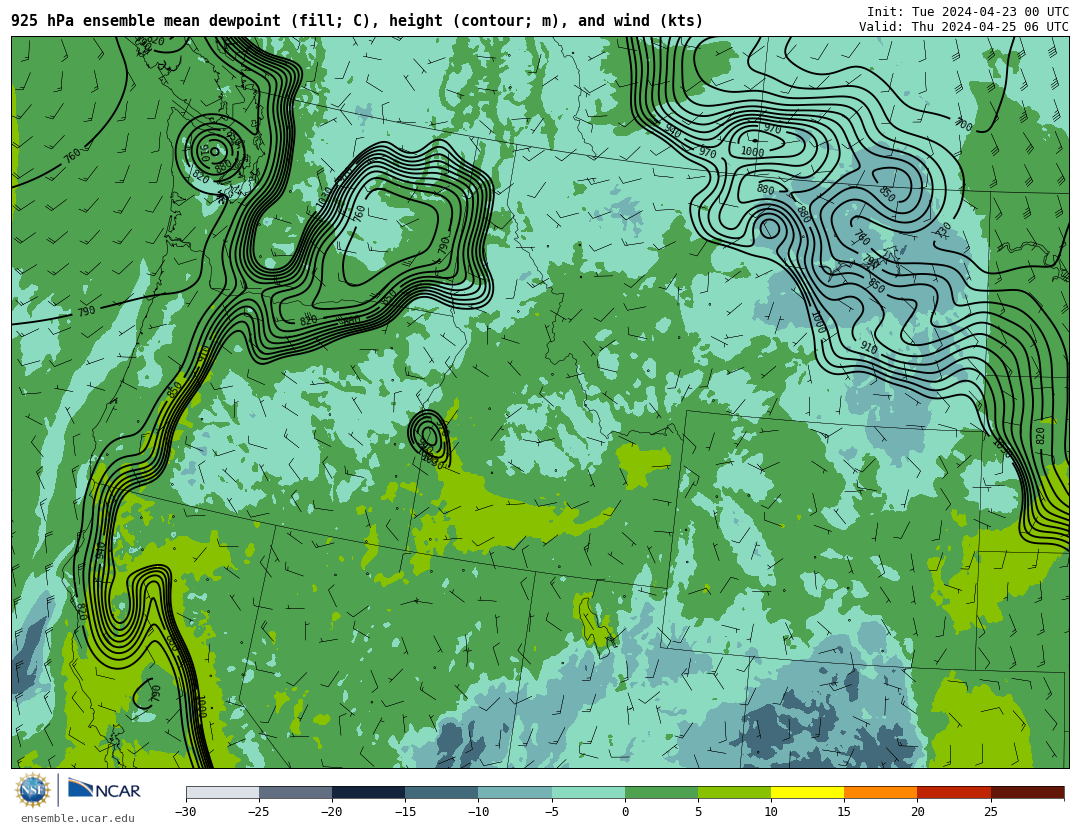This screenshot has width=1080, height=831.
Task: Click the NSF logo
Action: [33, 790]
